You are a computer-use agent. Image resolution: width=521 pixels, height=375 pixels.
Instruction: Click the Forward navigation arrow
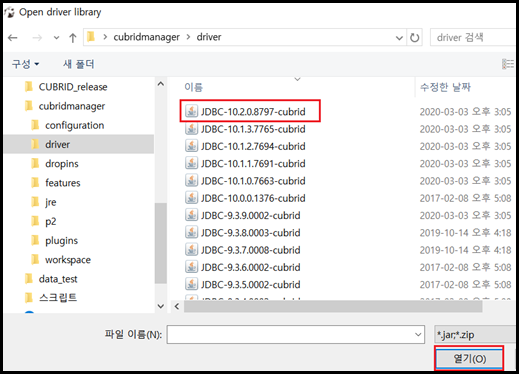pos(37,38)
